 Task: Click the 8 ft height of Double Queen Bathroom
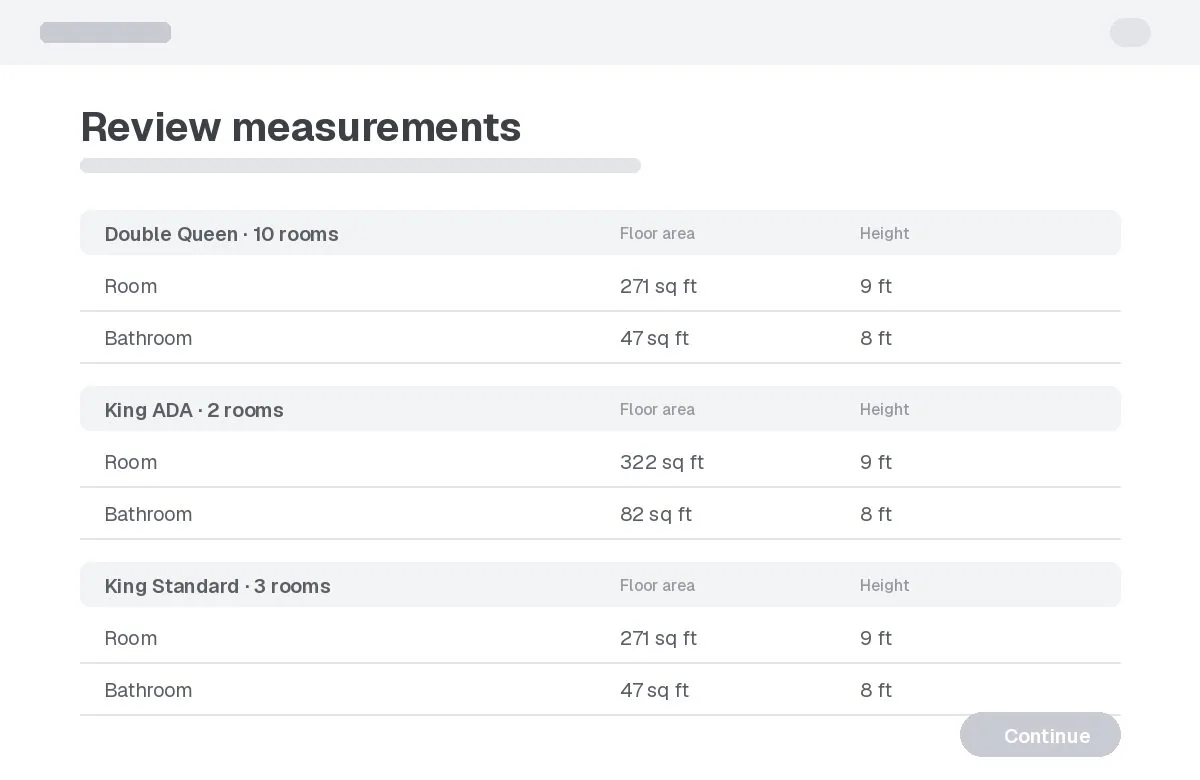[876, 338]
